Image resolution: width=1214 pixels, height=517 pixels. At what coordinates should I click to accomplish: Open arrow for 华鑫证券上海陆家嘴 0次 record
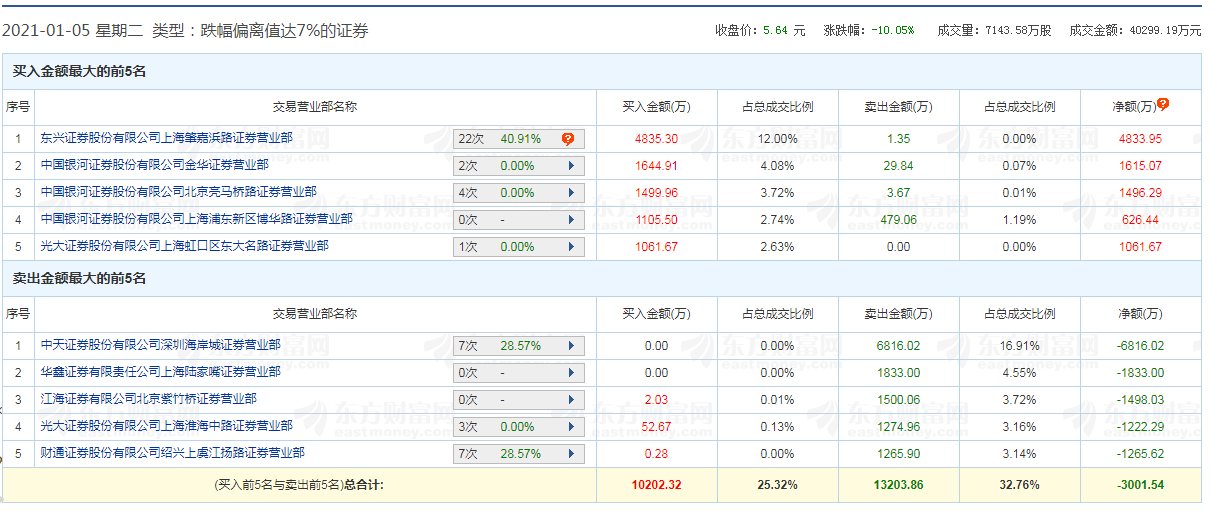571,373
